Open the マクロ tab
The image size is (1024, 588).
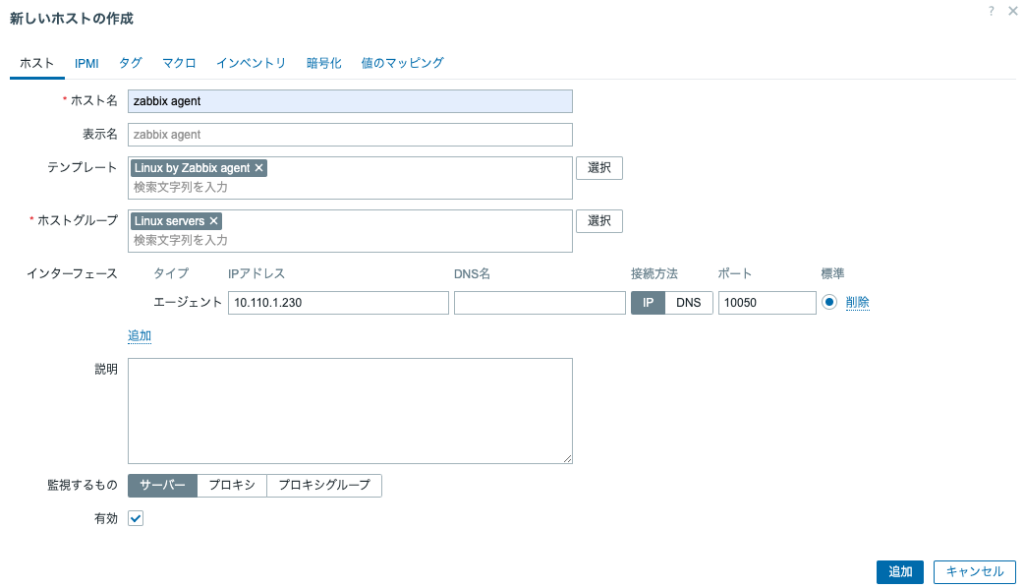pos(179,63)
